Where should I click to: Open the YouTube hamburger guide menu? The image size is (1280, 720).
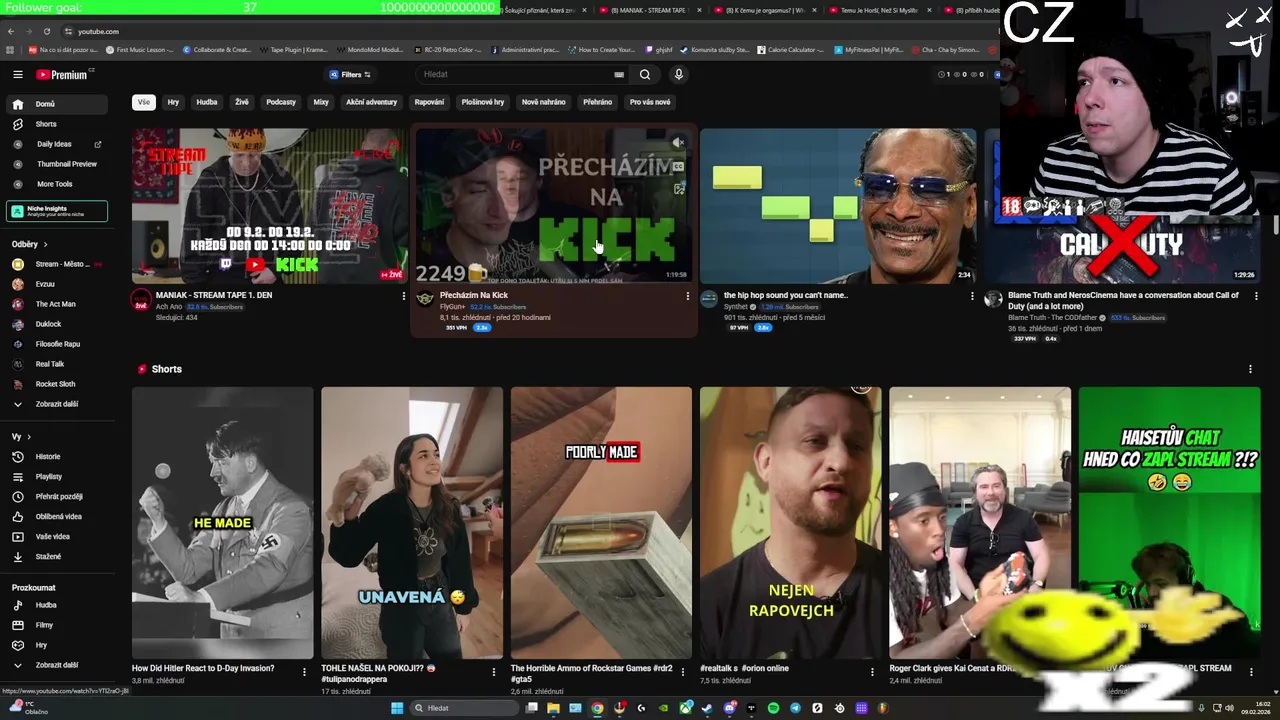tap(18, 74)
